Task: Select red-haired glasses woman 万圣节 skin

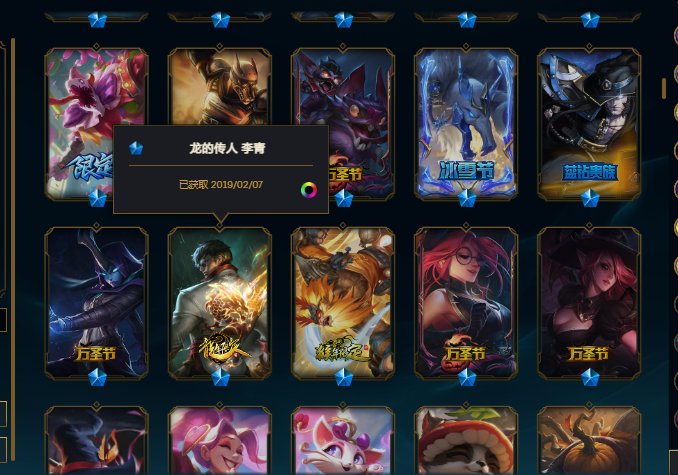Action: tap(466, 303)
